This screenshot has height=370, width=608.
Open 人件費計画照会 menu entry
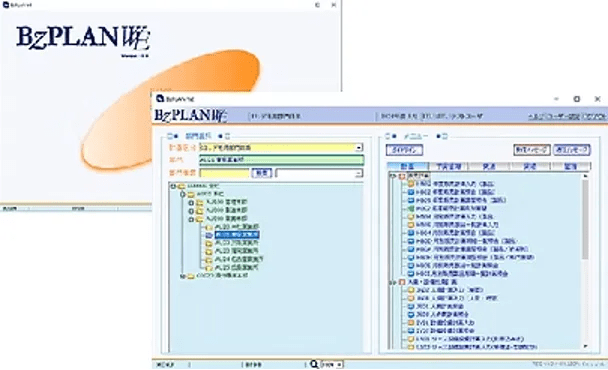click(x=442, y=315)
